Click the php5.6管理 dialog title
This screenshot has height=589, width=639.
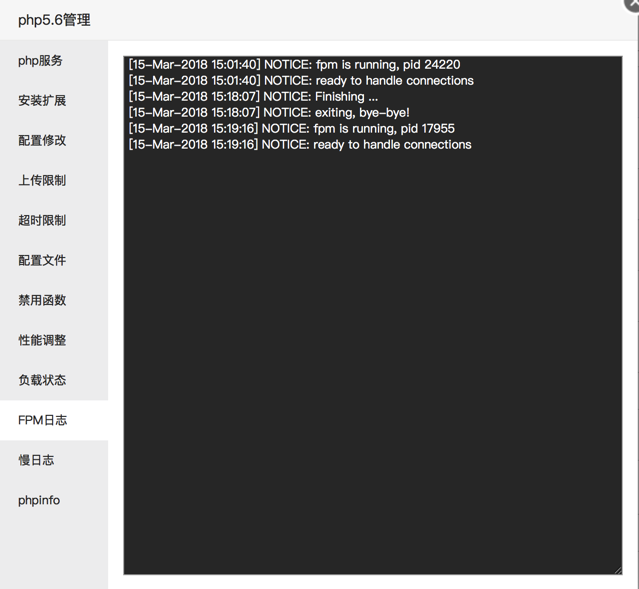54,20
